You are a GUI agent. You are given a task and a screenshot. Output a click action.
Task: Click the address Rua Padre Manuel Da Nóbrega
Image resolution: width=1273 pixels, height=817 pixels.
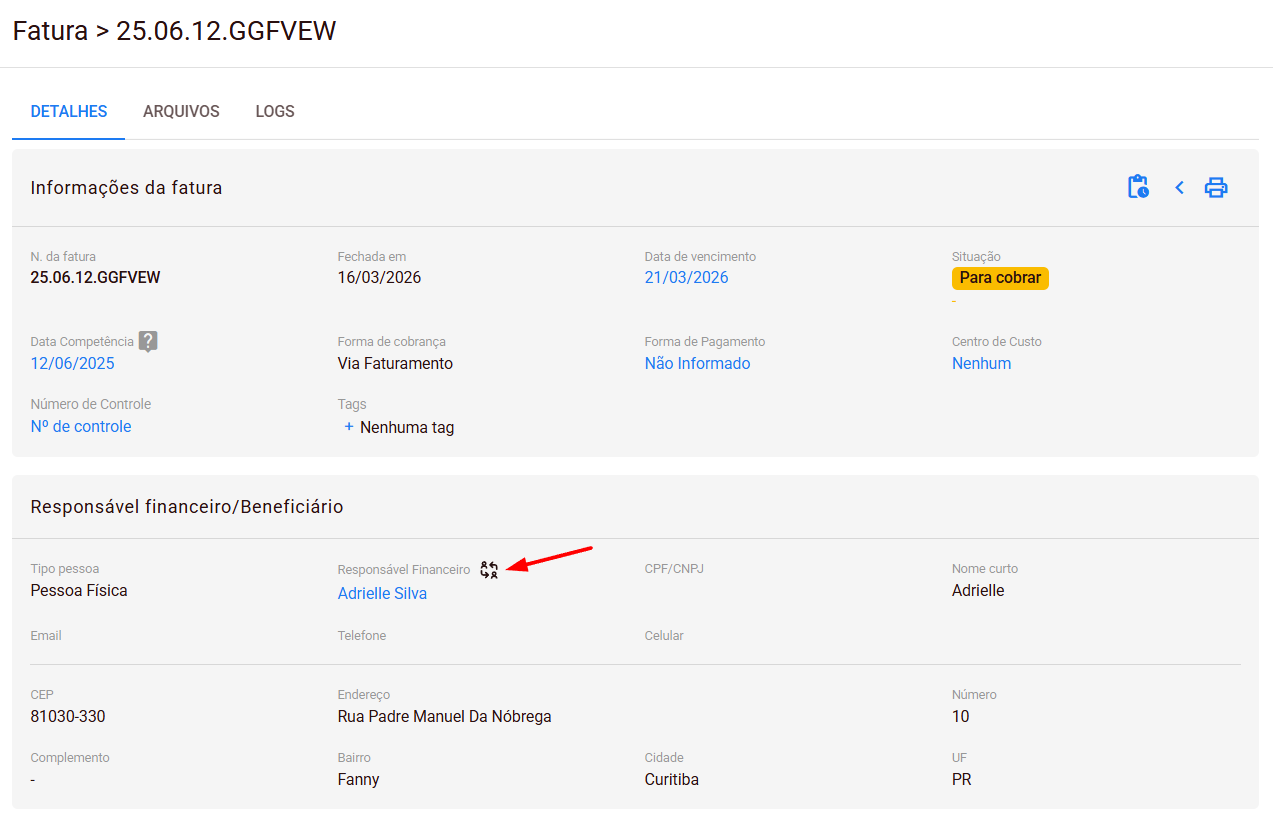tap(444, 717)
